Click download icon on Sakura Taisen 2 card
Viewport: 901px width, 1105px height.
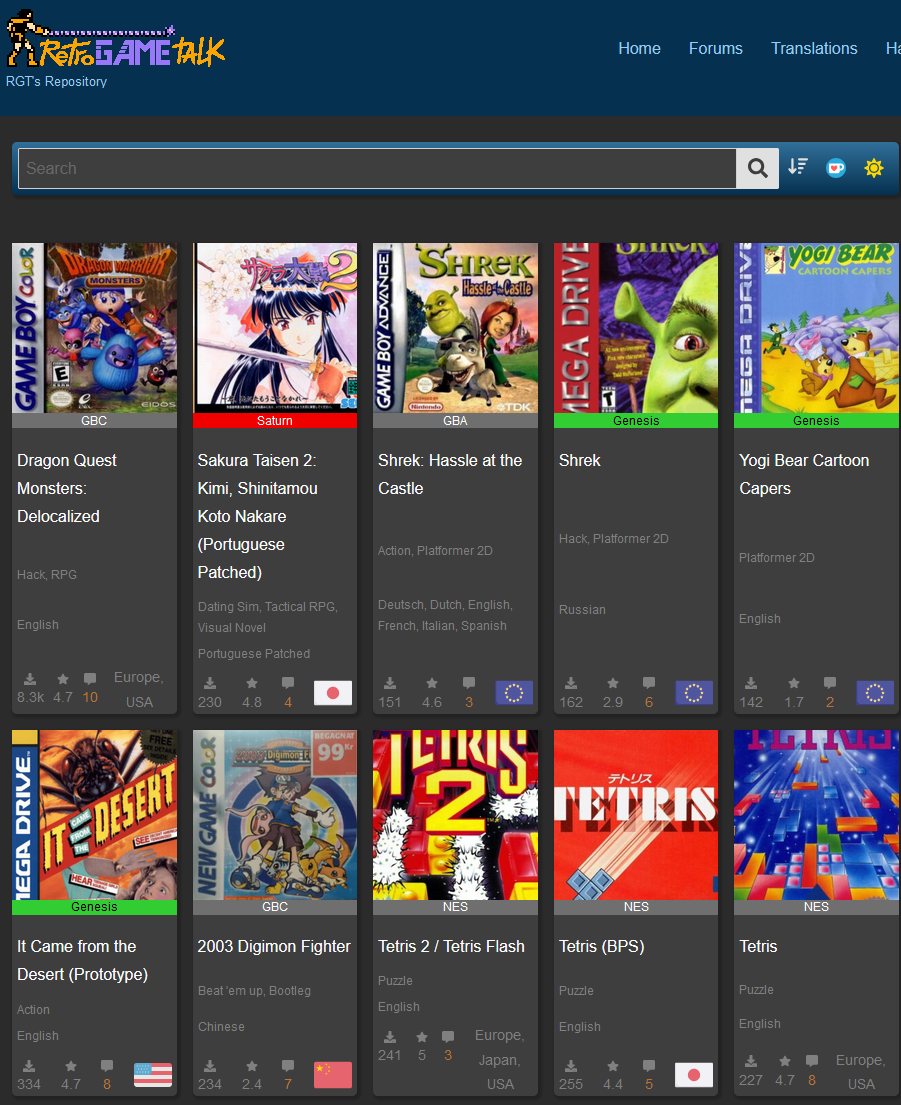pos(210,683)
